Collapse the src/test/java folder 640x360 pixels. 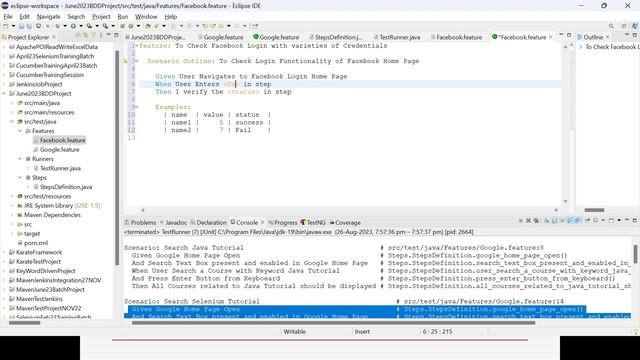click(x=12, y=122)
